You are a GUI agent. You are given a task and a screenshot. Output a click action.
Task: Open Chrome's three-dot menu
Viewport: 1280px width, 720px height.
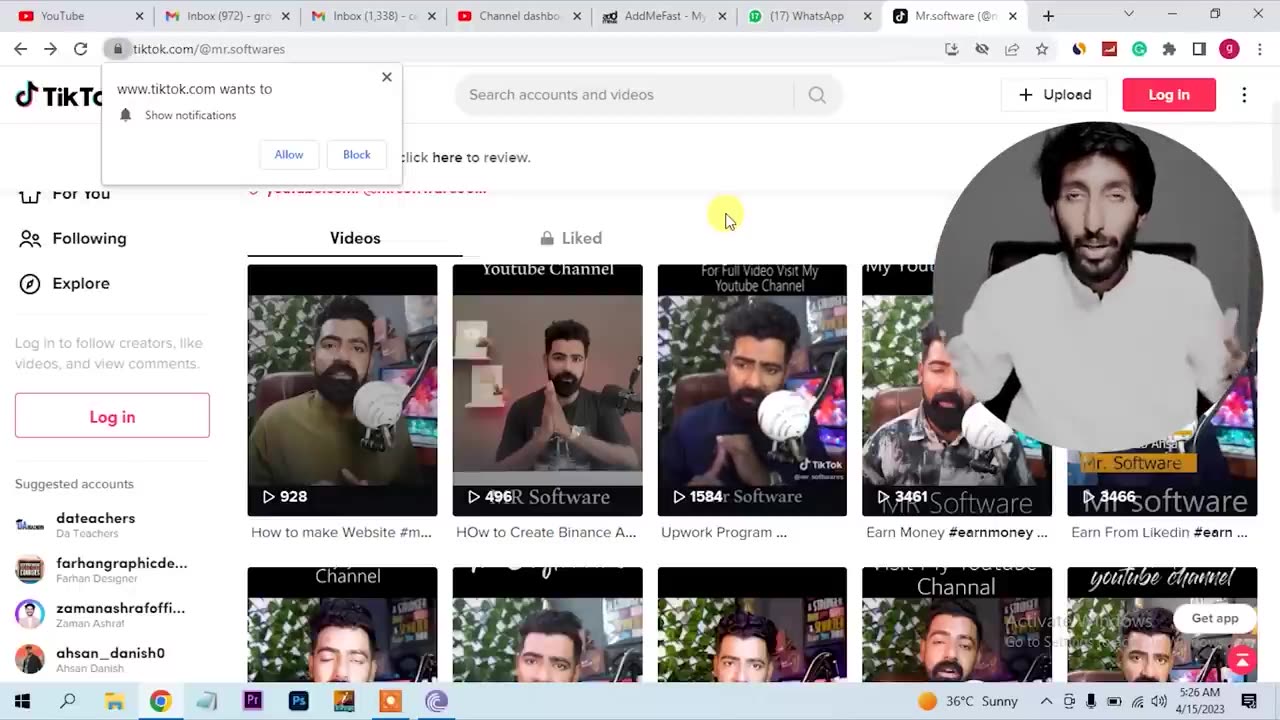point(1260,49)
